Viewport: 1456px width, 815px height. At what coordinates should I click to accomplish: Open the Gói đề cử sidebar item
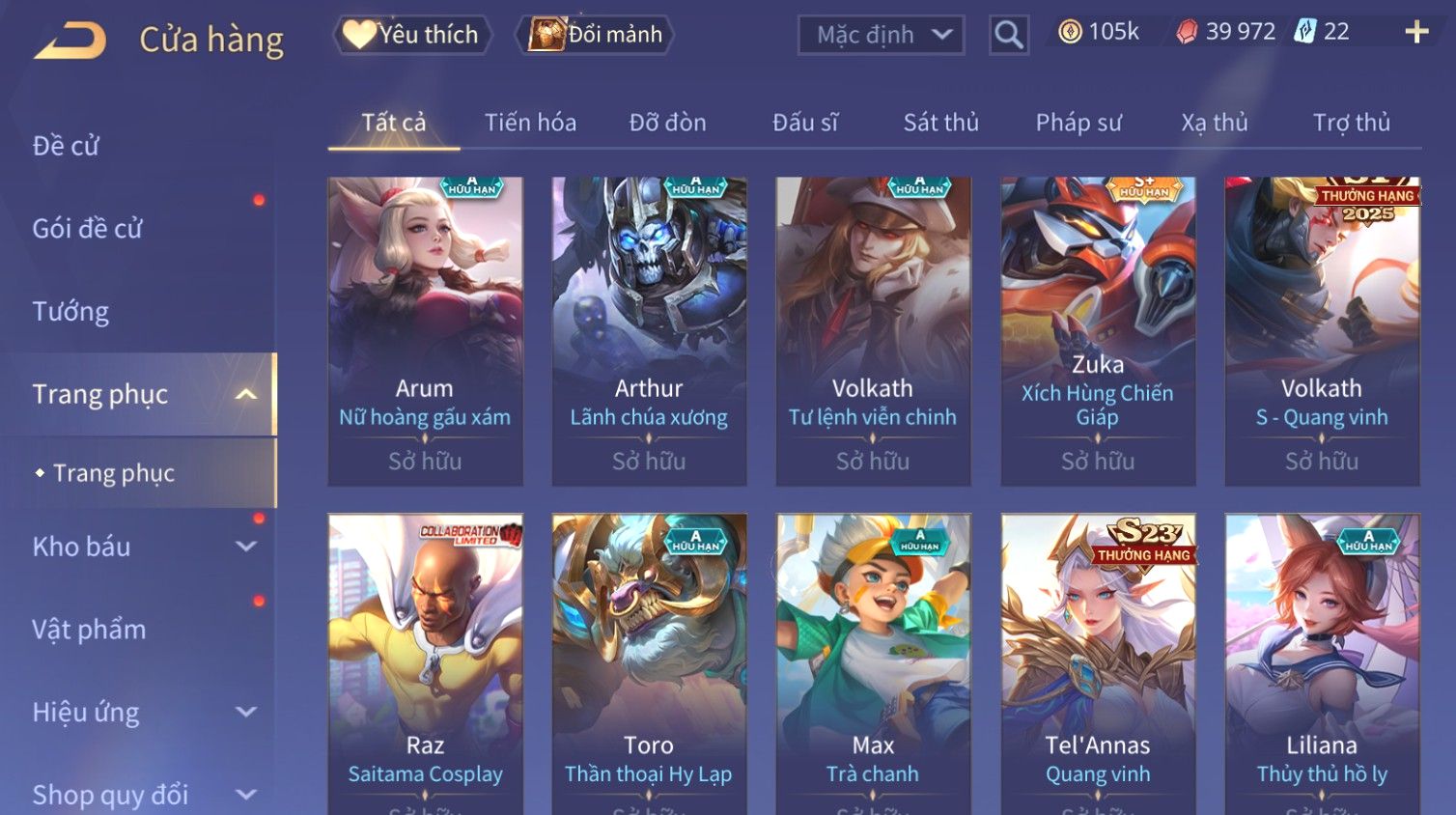(x=87, y=229)
